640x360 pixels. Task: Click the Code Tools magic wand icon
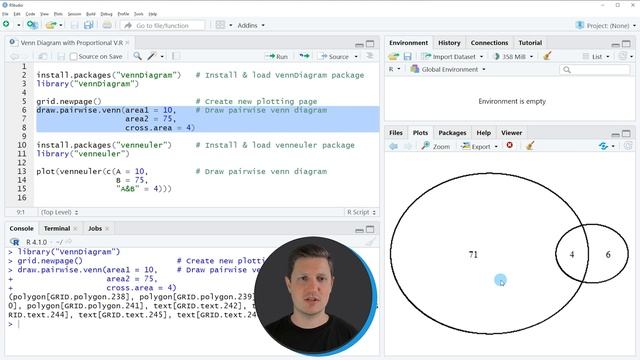tap(152, 56)
